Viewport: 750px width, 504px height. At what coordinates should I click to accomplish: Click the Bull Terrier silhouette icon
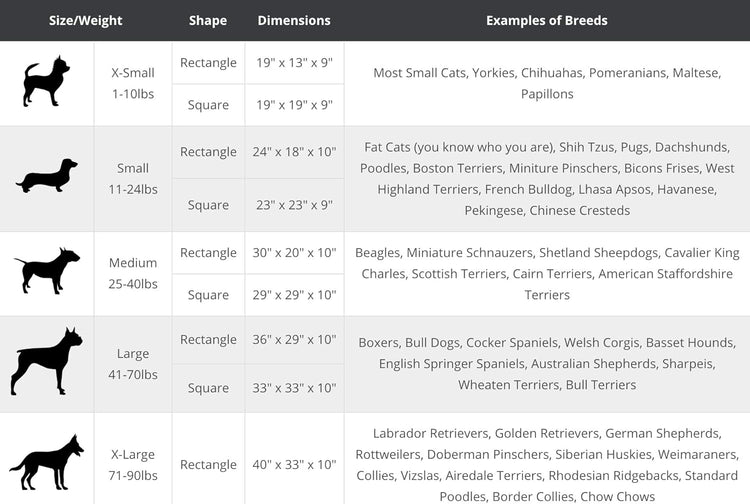47,270
